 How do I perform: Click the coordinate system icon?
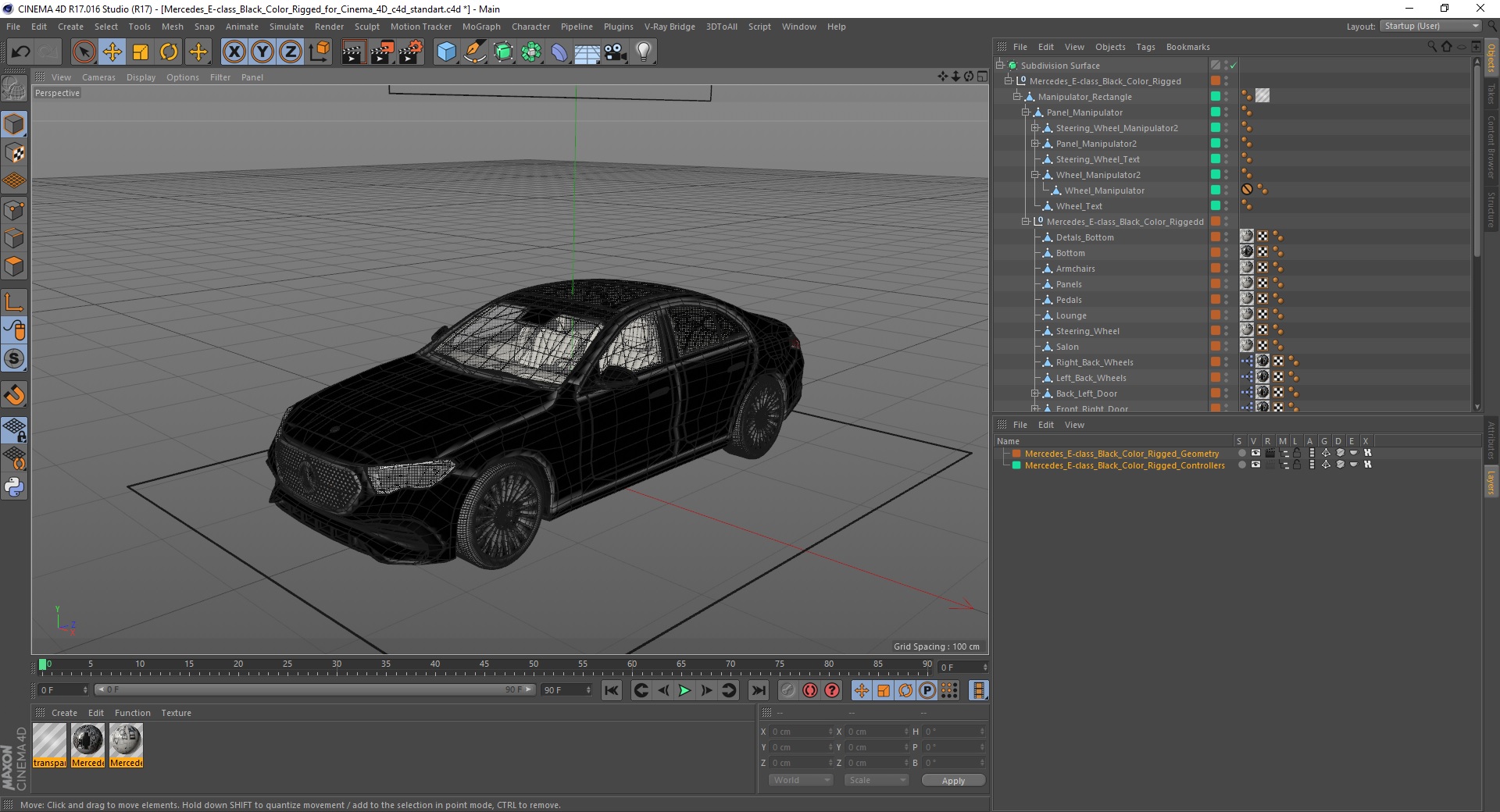319,52
